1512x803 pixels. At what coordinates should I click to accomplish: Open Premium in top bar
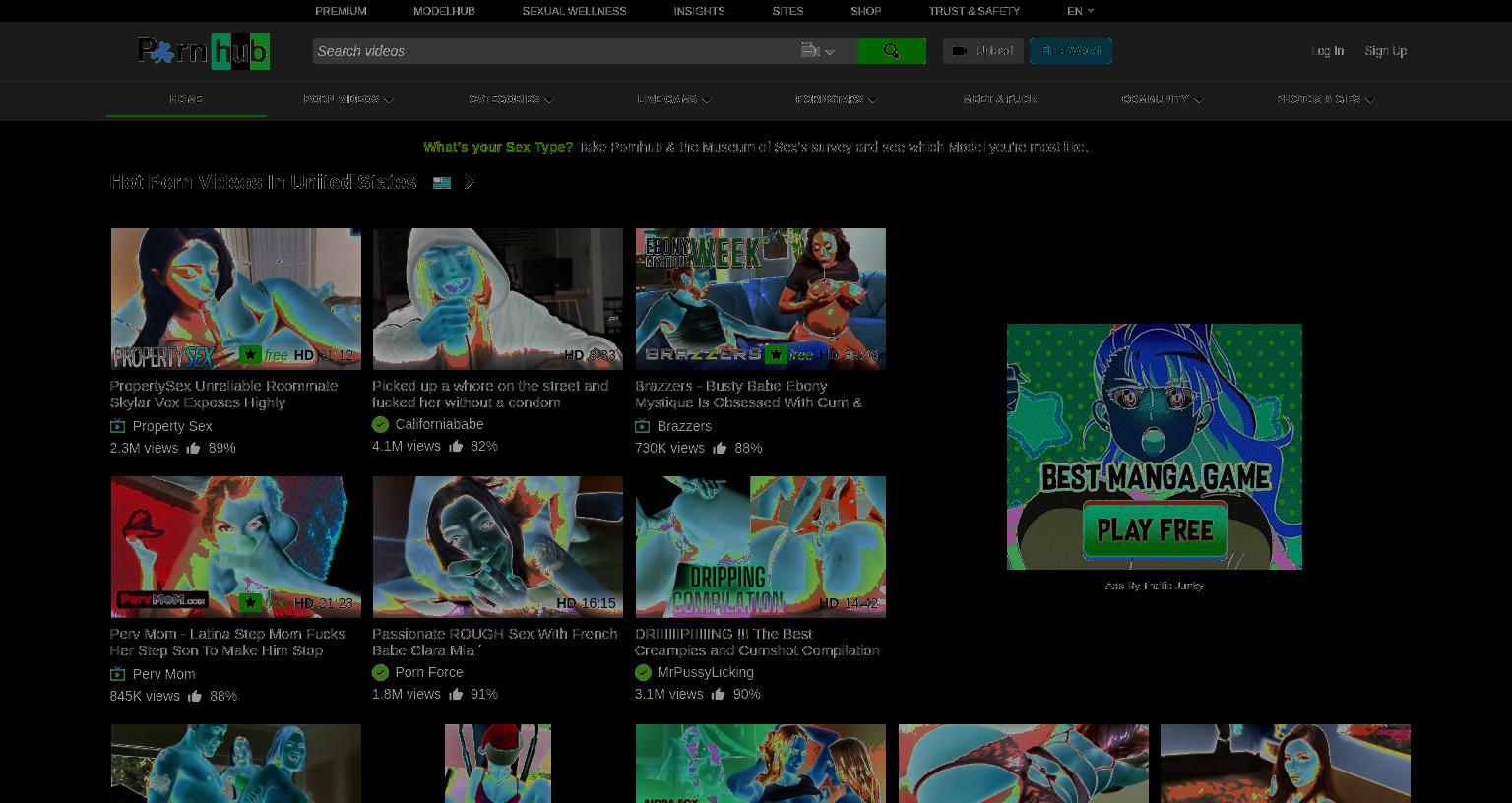click(x=341, y=11)
